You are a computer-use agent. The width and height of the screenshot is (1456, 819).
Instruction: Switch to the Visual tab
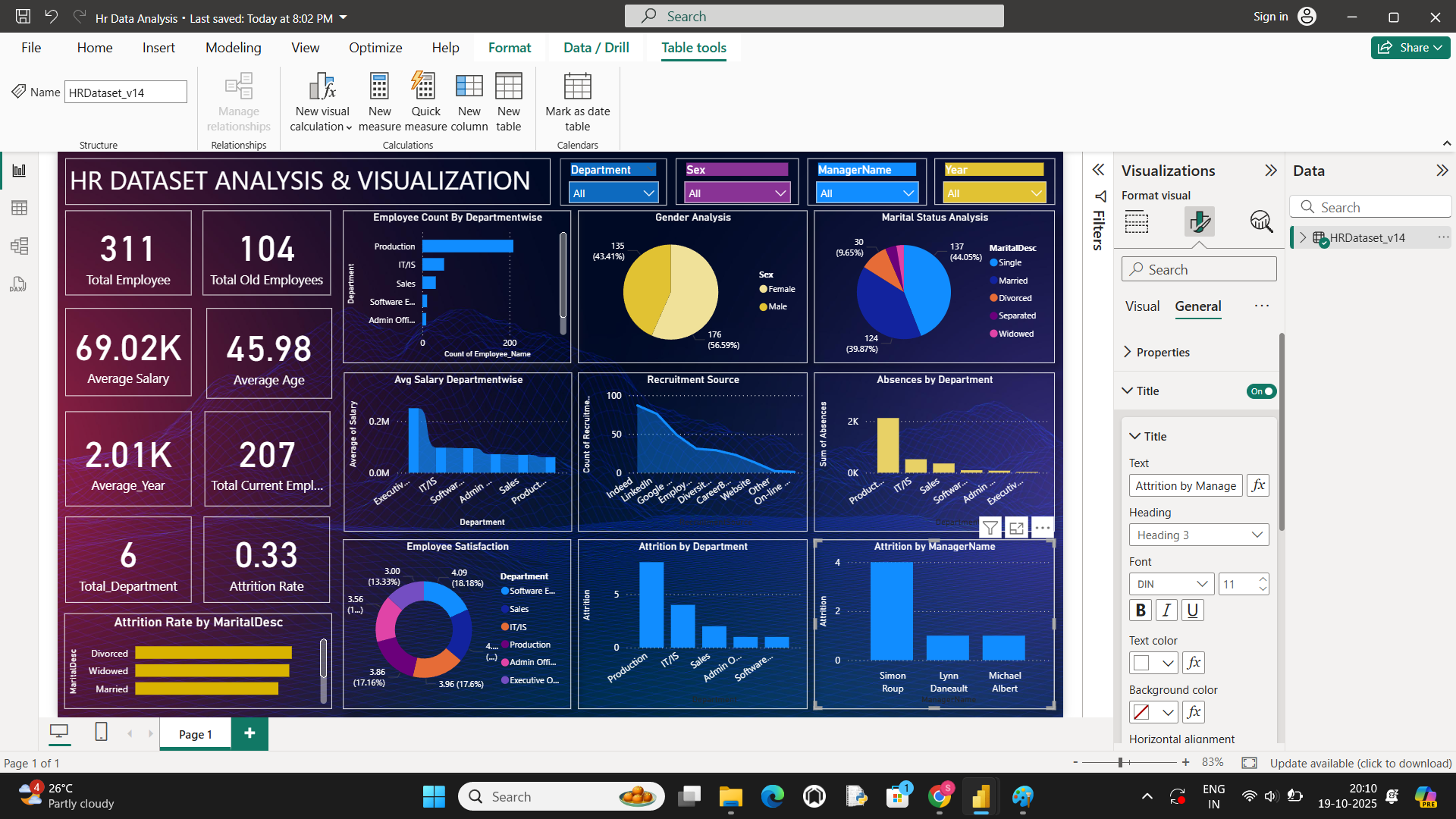click(1142, 306)
